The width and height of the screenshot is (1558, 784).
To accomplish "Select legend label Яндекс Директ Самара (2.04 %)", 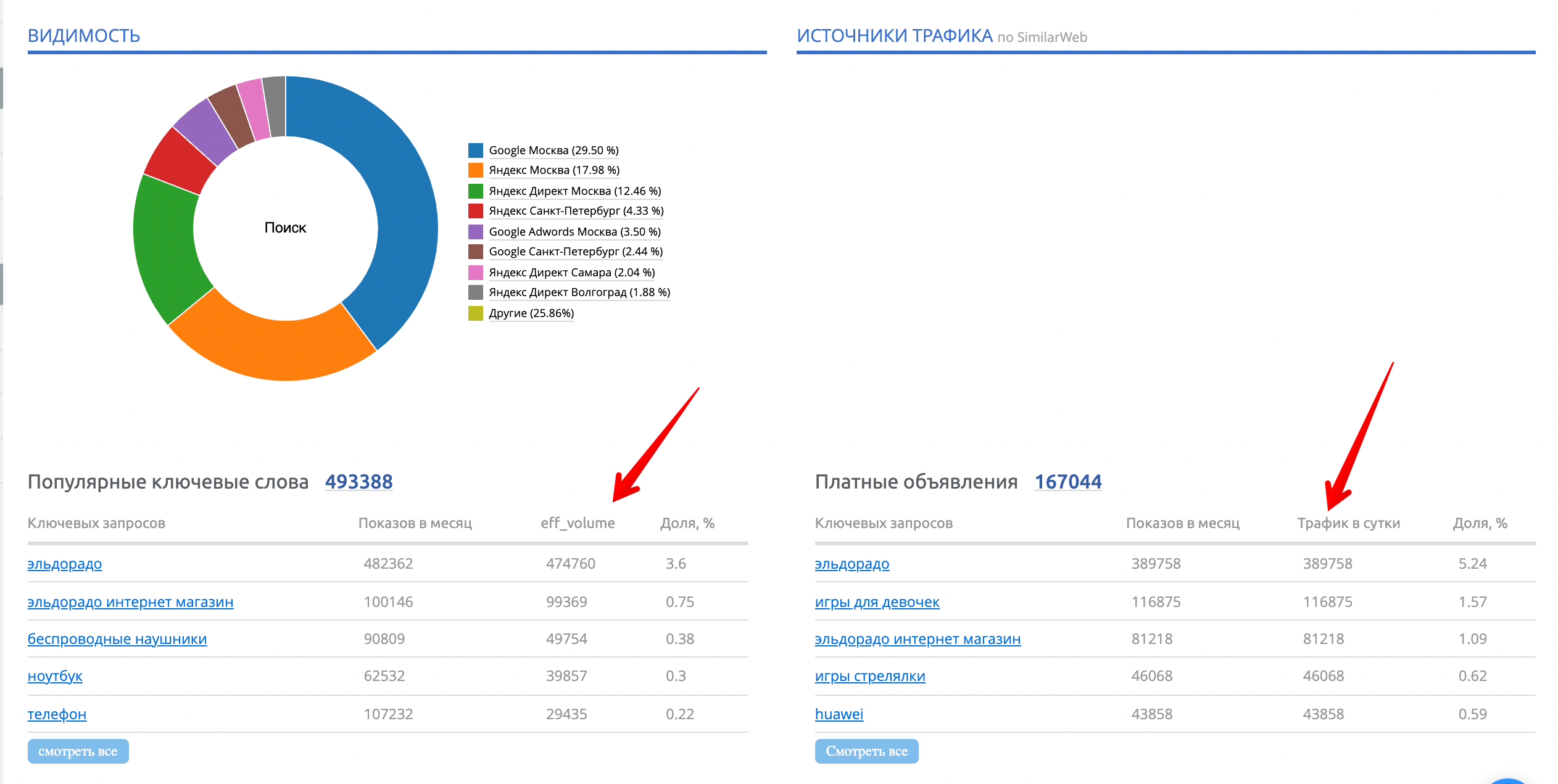I will [572, 272].
